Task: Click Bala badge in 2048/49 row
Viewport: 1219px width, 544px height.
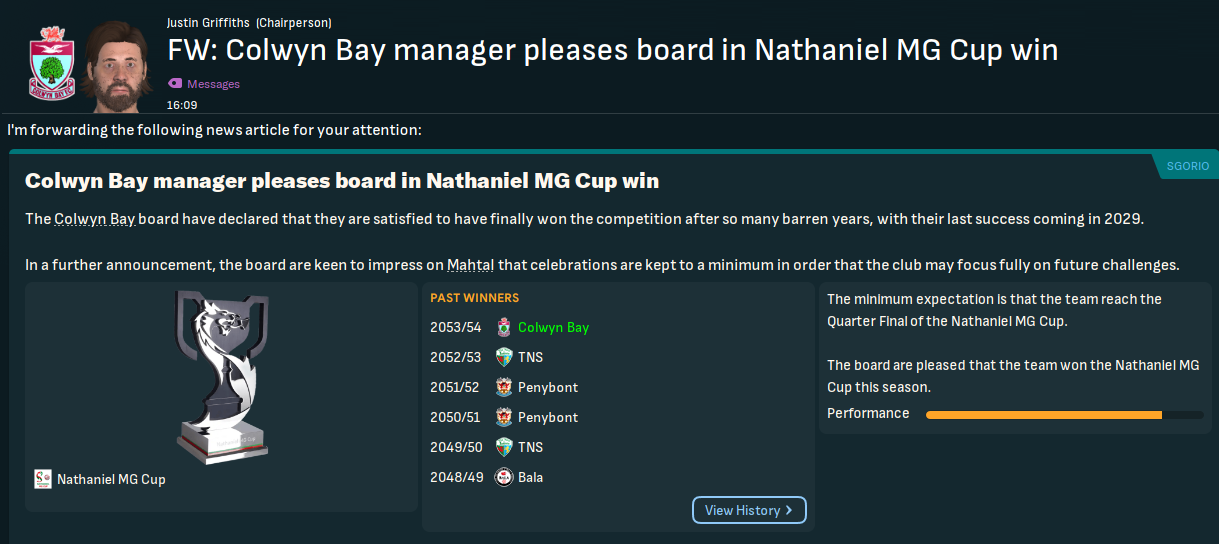Action: click(x=503, y=477)
